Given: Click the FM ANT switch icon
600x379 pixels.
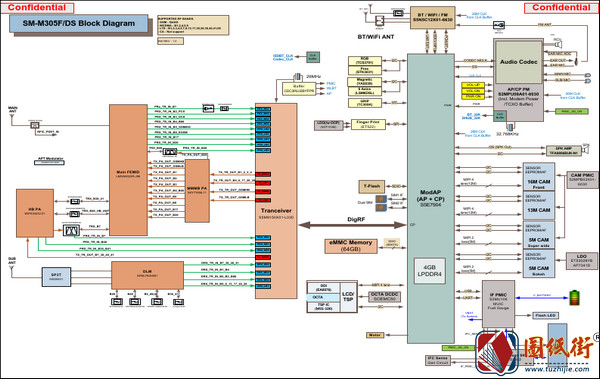Looking at the screenshot, I should click(x=499, y=25).
